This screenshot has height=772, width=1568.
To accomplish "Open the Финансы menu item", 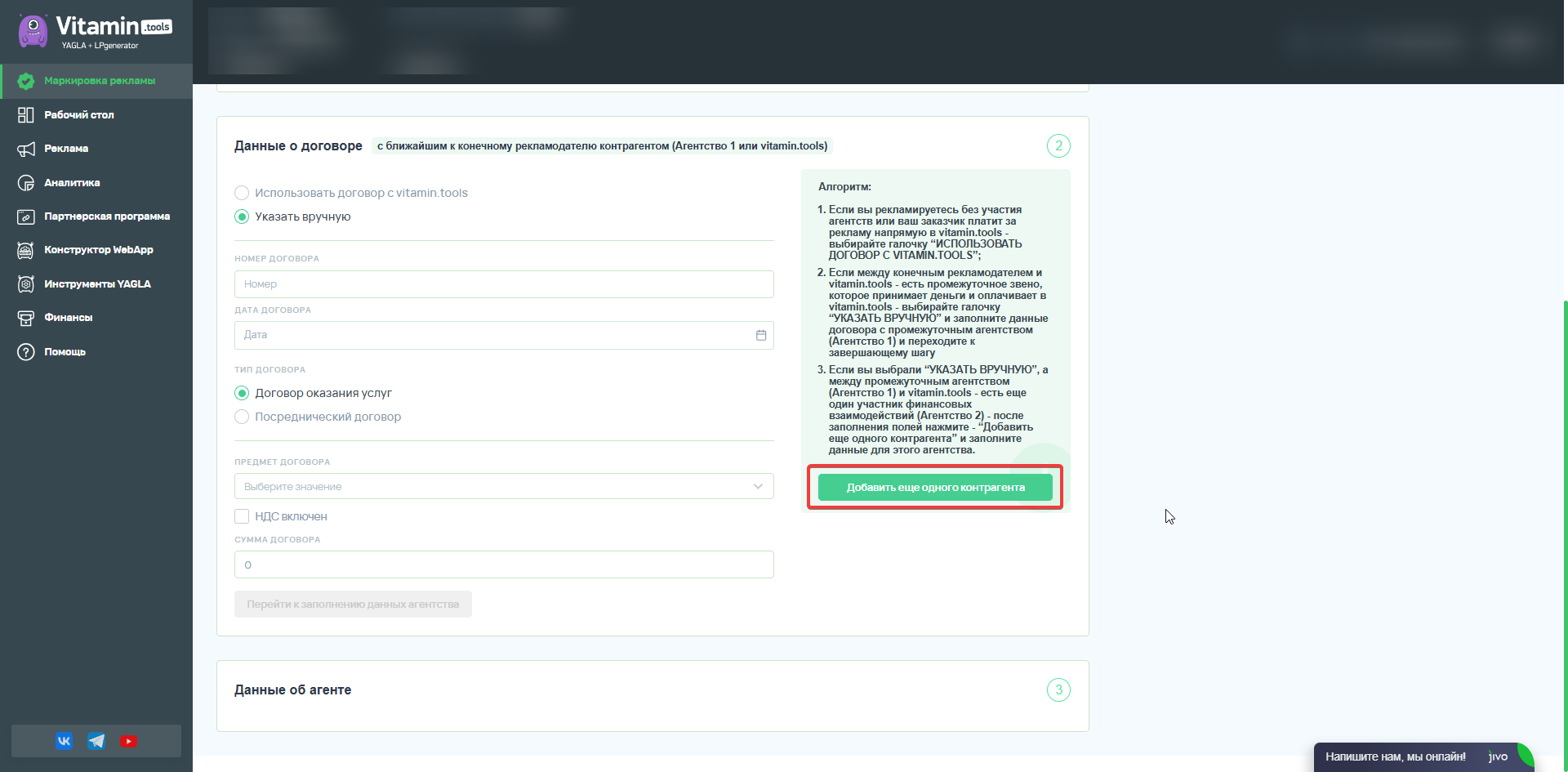I will 96,318.
